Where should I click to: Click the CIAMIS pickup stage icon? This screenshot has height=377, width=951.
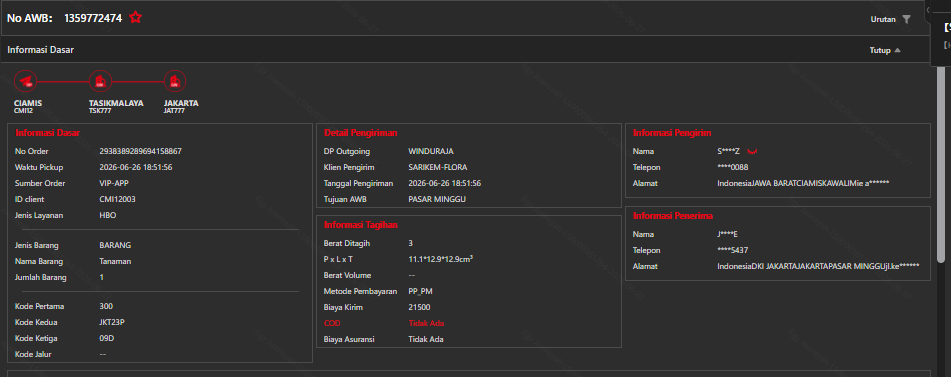coord(26,81)
